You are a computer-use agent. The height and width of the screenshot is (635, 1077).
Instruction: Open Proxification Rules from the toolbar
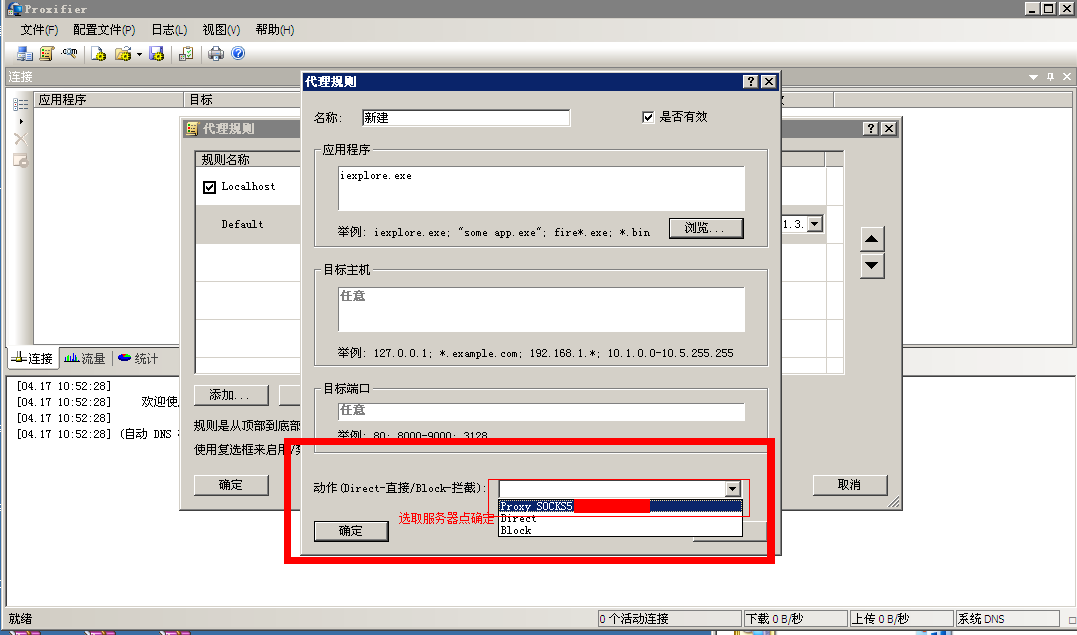click(x=46, y=54)
